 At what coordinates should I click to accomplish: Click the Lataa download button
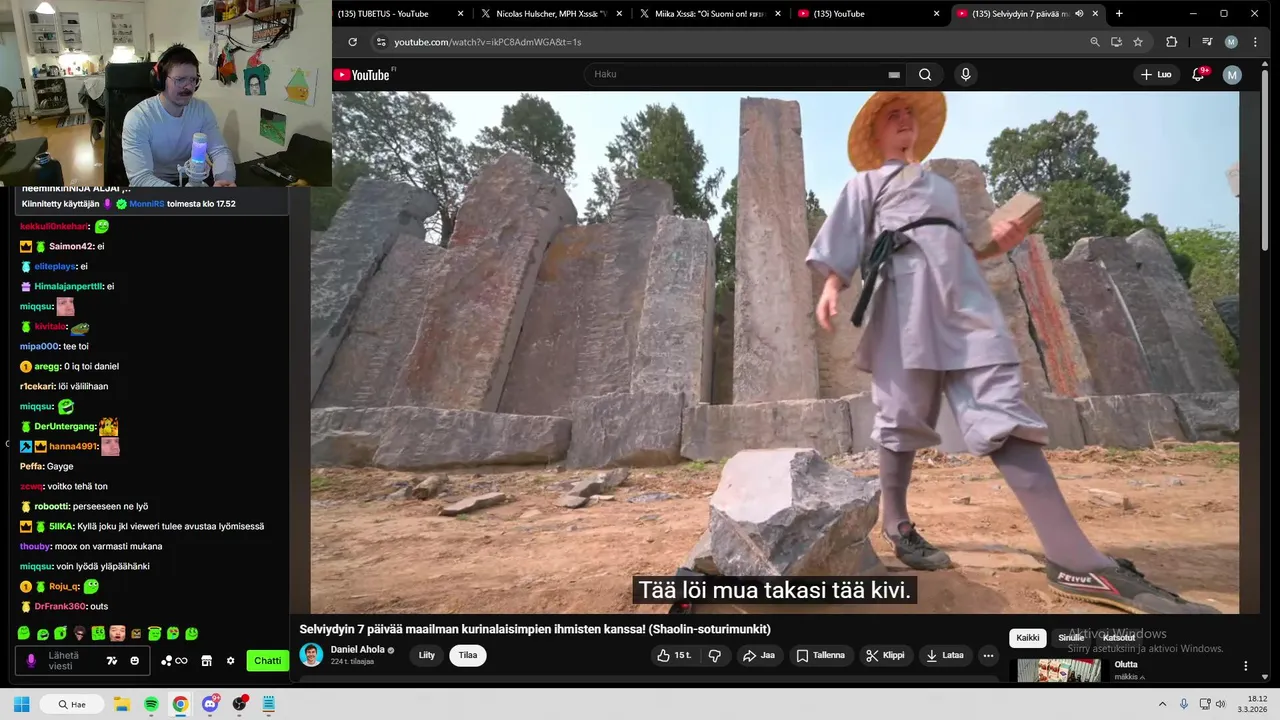click(x=945, y=656)
